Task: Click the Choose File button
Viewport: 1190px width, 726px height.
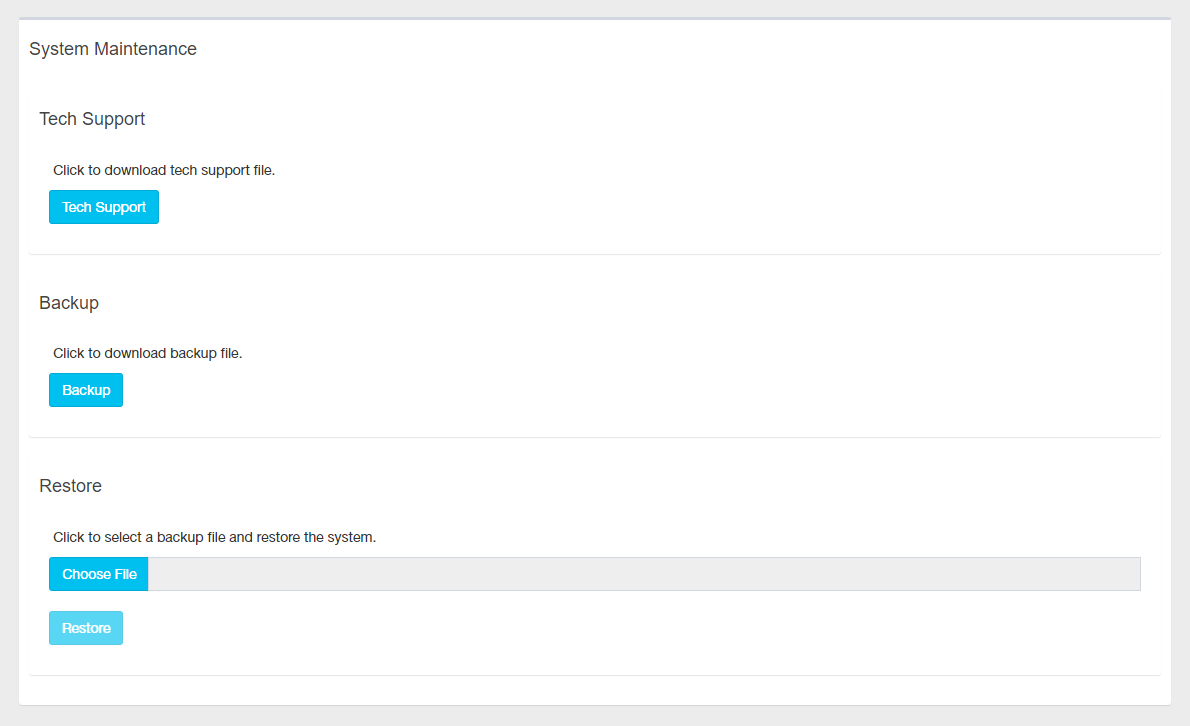Action: pyautogui.click(x=99, y=574)
